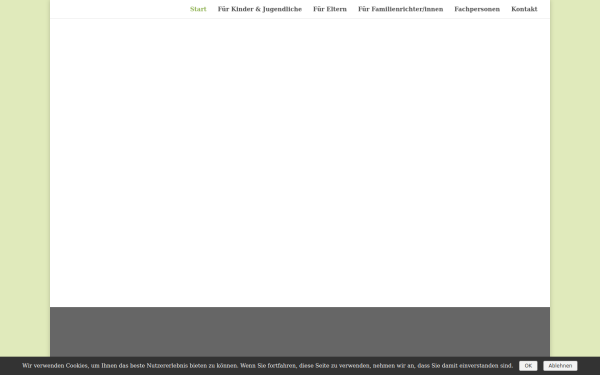Open the Kontakt page
Screen dimensions: 600x375
point(524,9)
